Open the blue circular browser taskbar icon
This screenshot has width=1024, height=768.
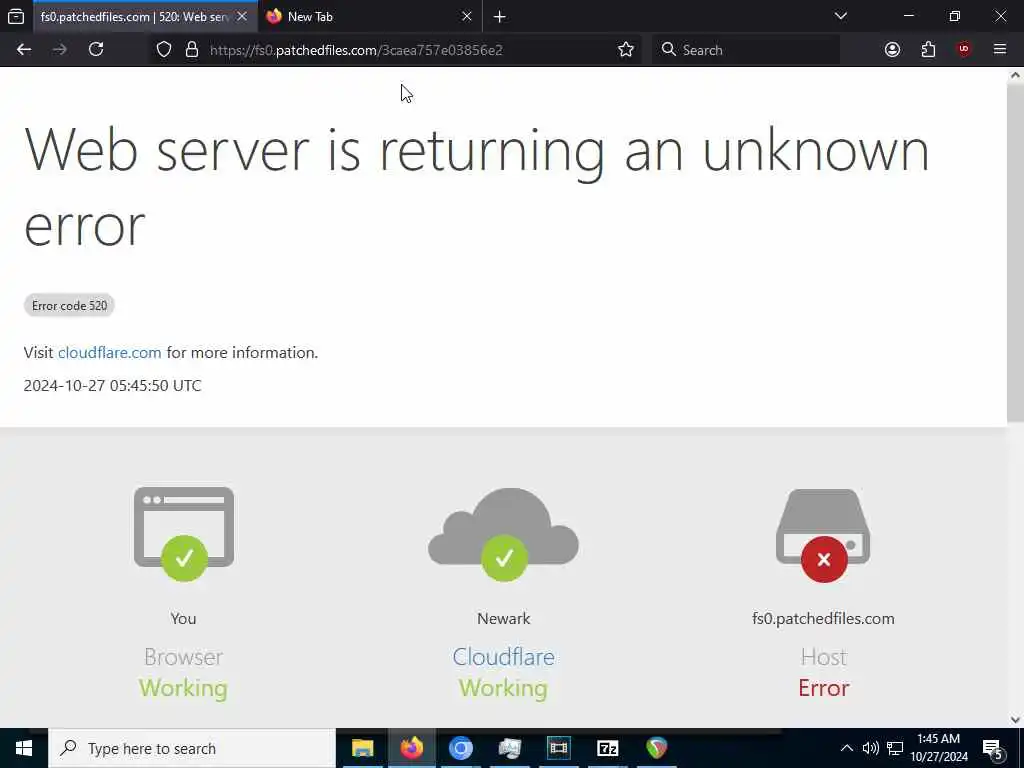tap(460, 748)
